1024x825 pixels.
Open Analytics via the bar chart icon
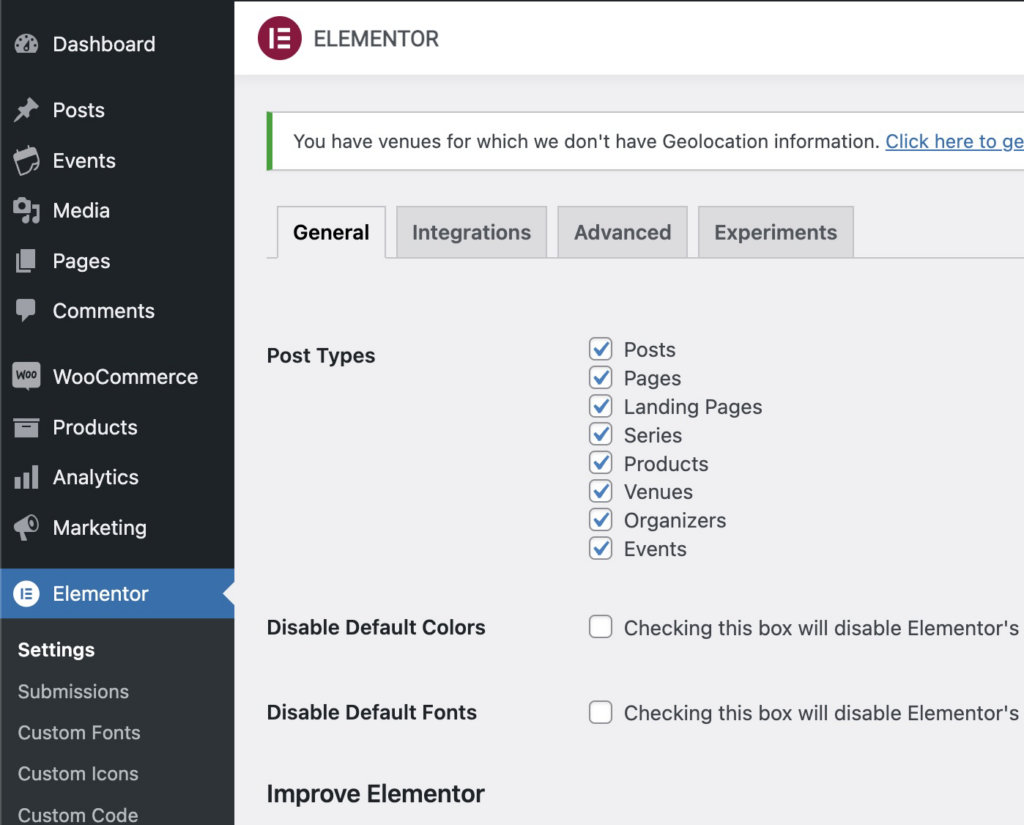pyautogui.click(x=27, y=477)
